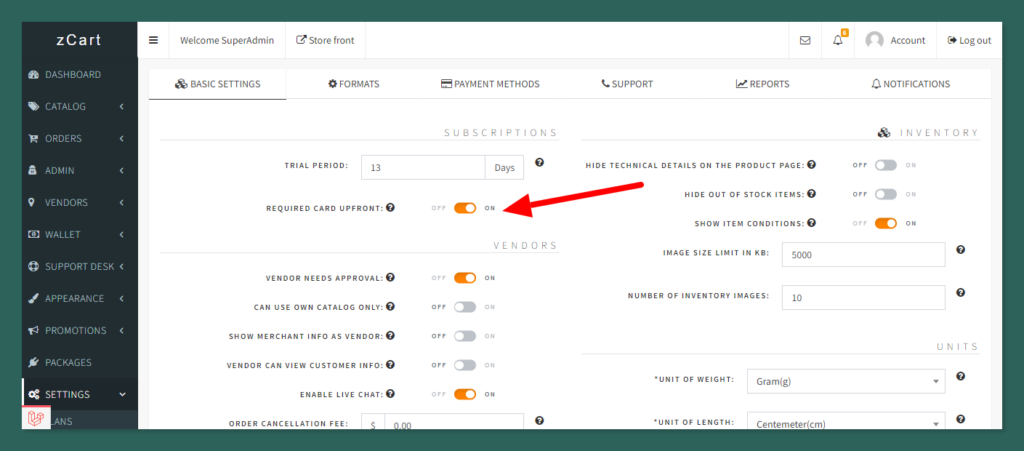Screen dimensions: 1024x451
Task: Click help icon beside Image Size Limit
Action: pyautogui.click(x=960, y=250)
